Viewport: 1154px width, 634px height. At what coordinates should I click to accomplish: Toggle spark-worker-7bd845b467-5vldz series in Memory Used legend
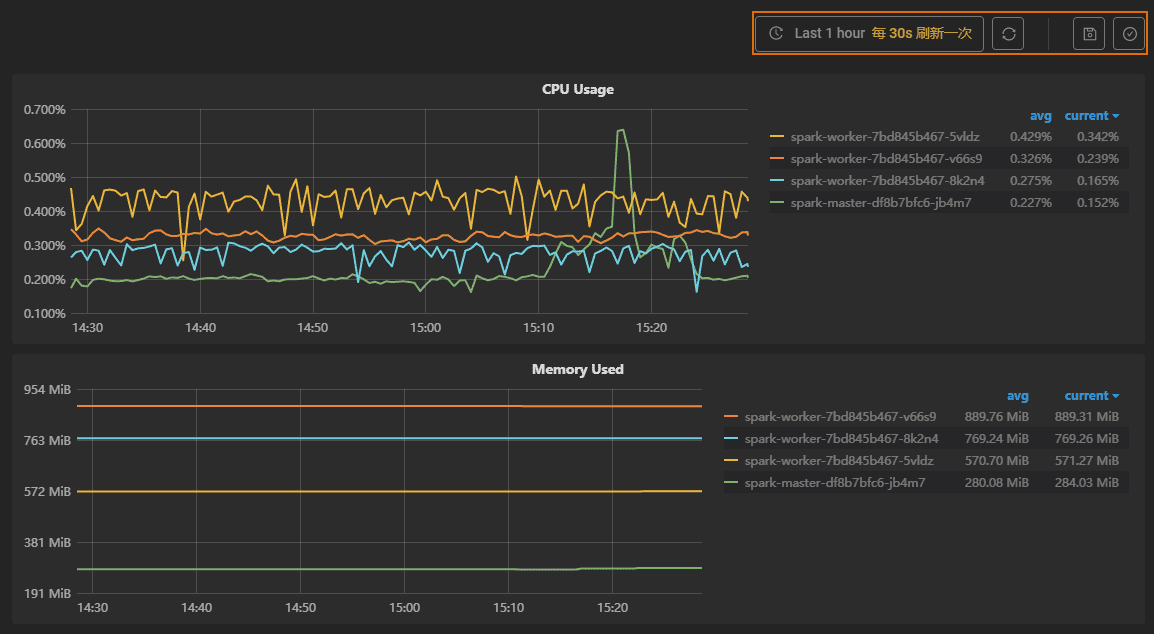coord(838,461)
